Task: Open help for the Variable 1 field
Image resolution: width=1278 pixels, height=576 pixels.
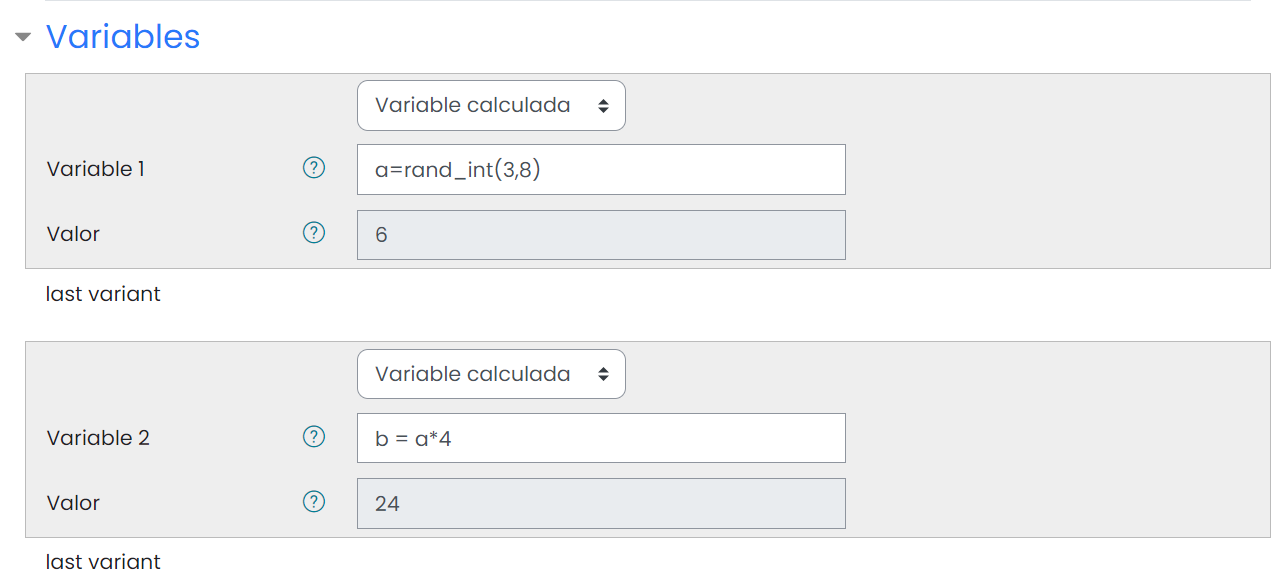Action: coord(314,168)
